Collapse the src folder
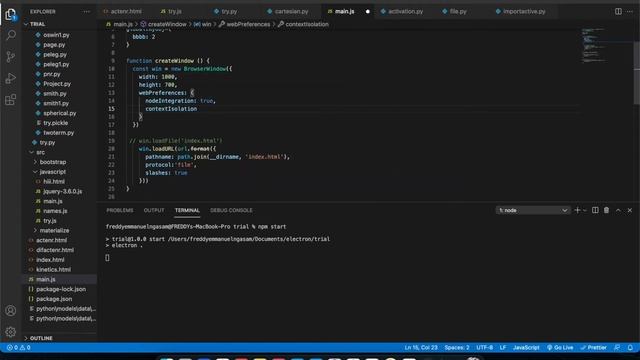640x360 pixels. coord(40,152)
